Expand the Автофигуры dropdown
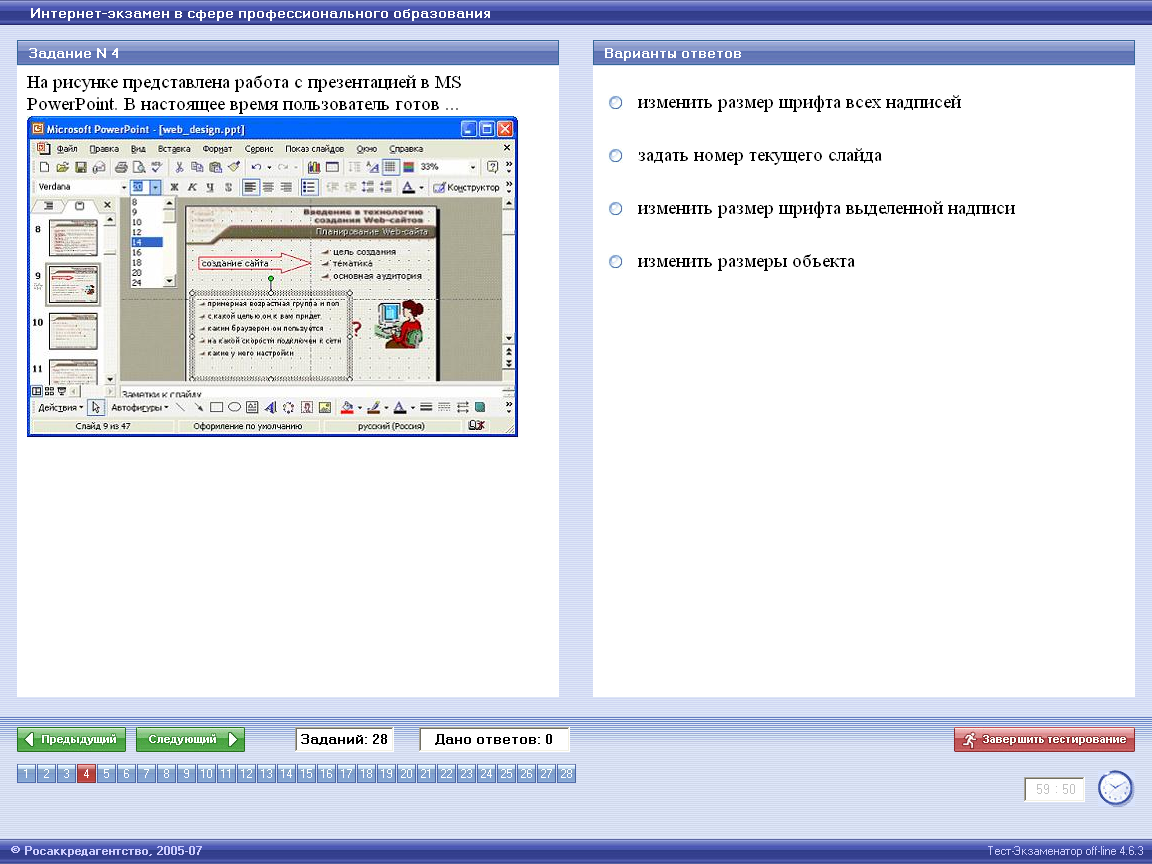This screenshot has height=864, width=1152. tap(139, 408)
